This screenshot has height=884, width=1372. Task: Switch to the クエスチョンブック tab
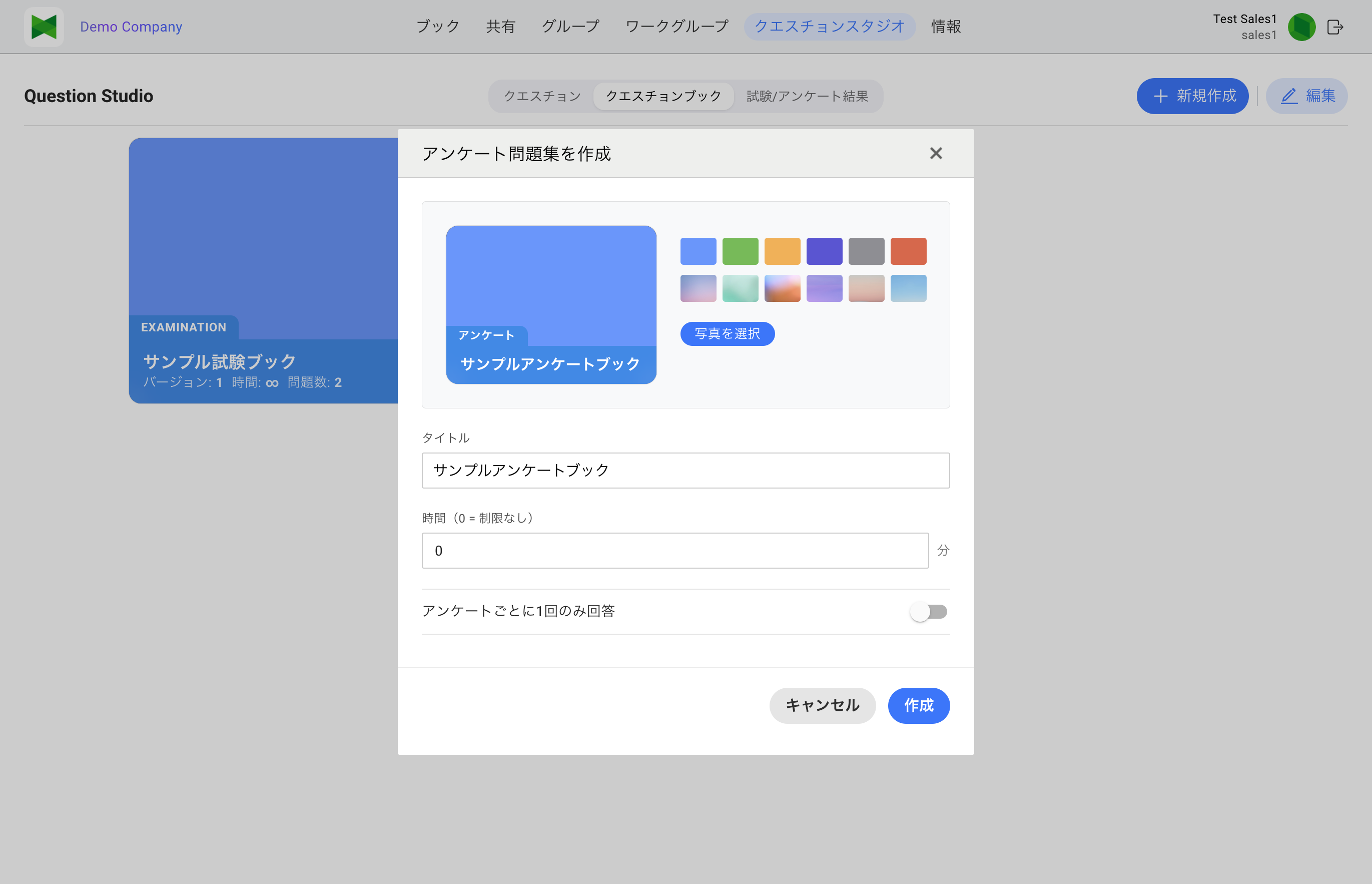(x=663, y=96)
